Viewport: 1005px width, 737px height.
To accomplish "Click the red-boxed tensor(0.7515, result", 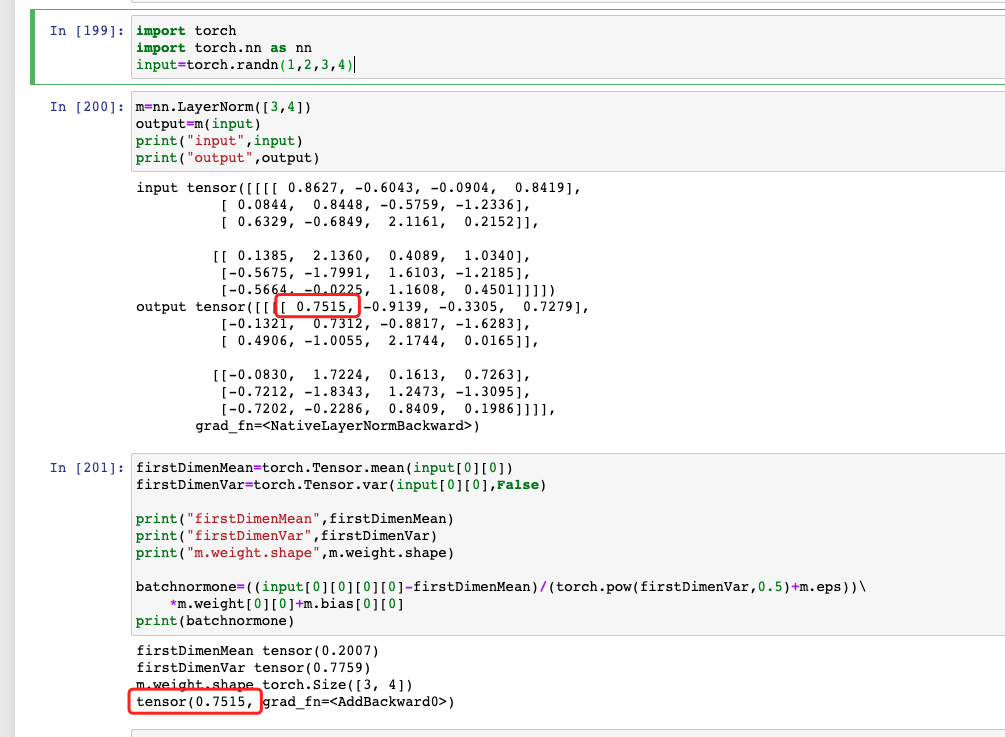I will (195, 702).
